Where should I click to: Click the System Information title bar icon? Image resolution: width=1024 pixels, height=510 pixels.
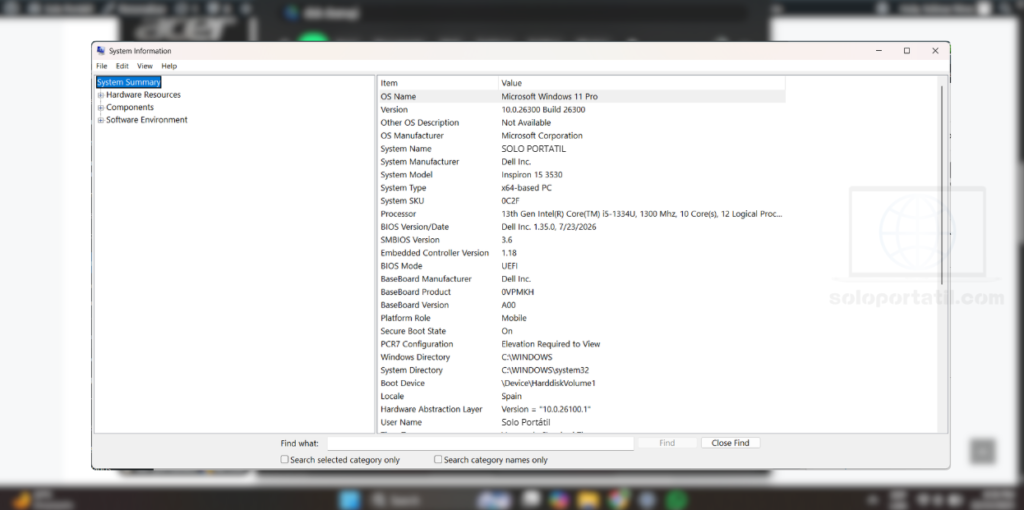click(101, 51)
